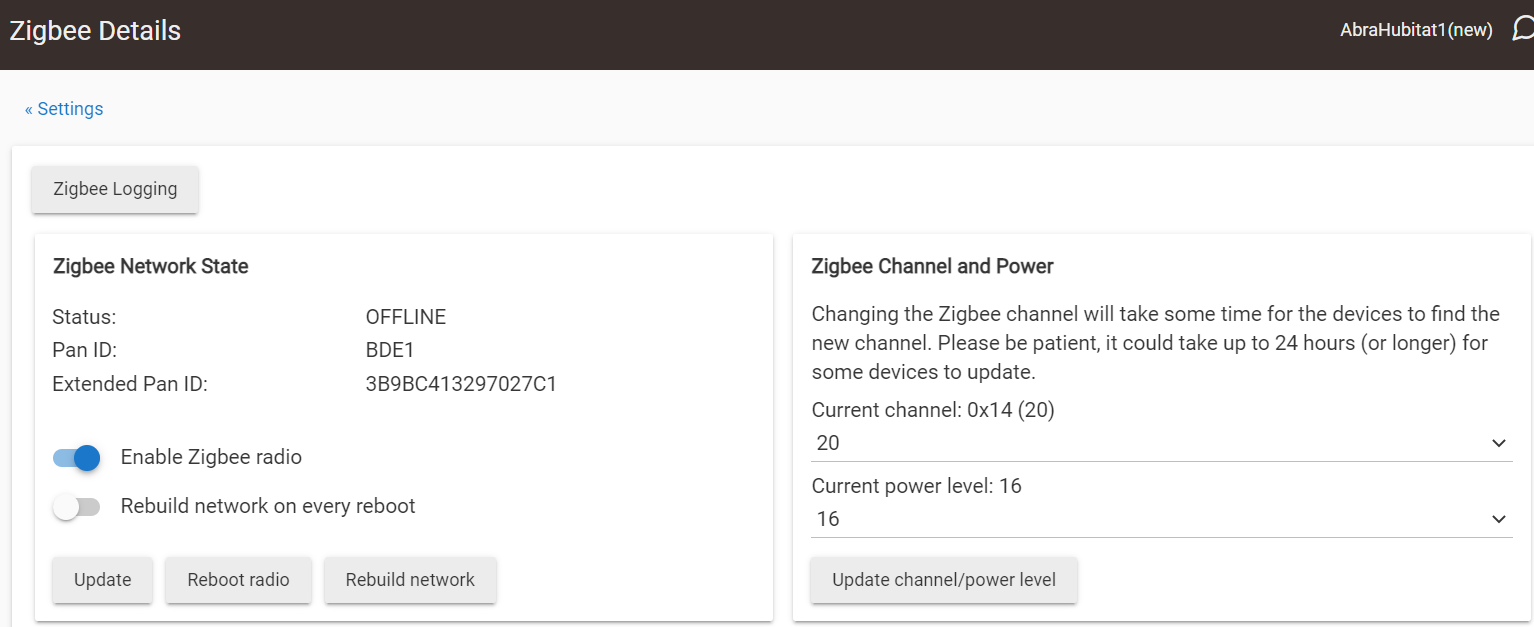Click the power level dropdown chevron arrow
The width and height of the screenshot is (1534, 627).
(x=1498, y=519)
